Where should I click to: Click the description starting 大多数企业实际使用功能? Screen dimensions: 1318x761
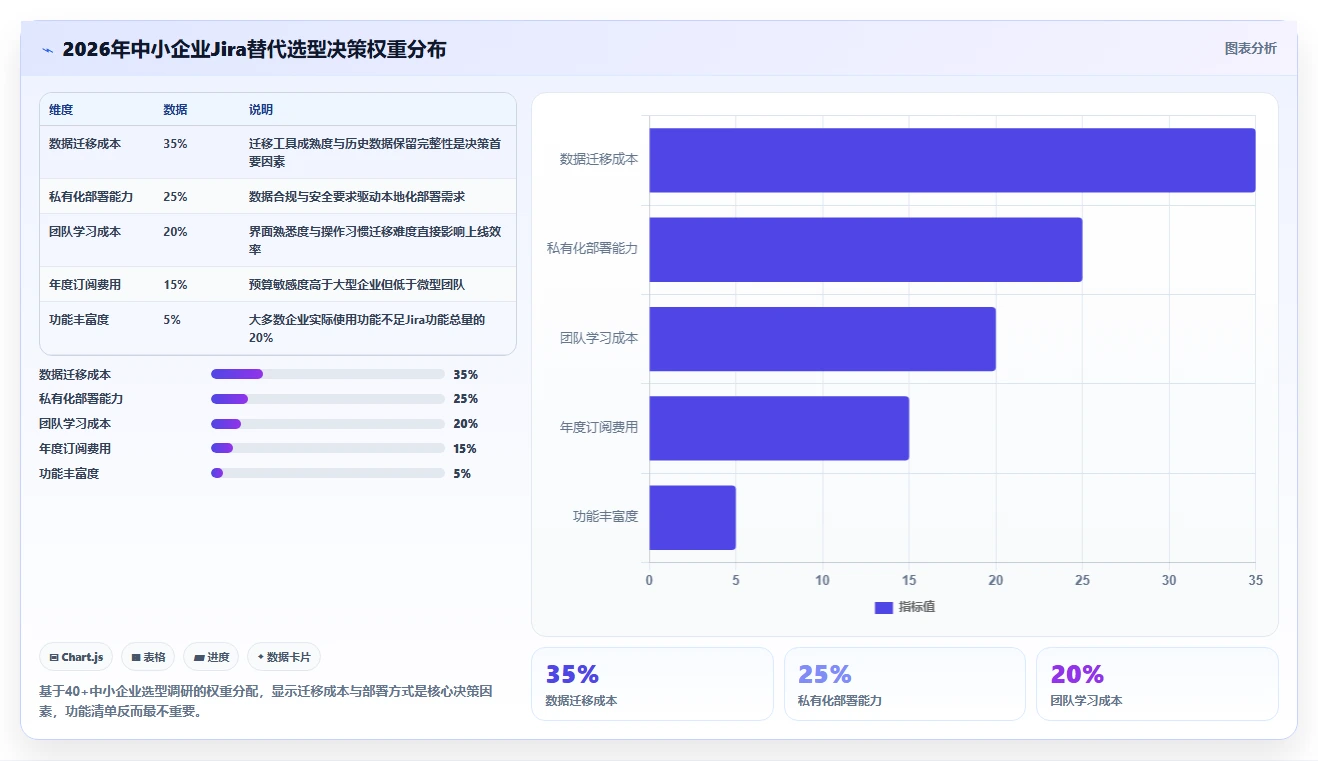click(x=367, y=328)
